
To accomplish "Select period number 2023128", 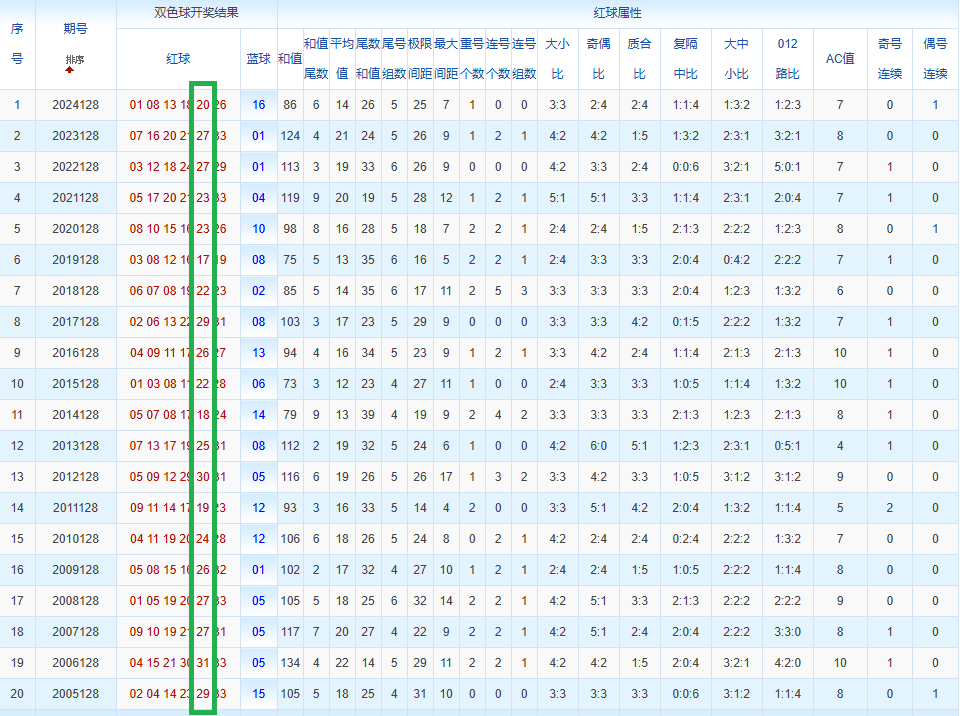I will tap(76, 136).
